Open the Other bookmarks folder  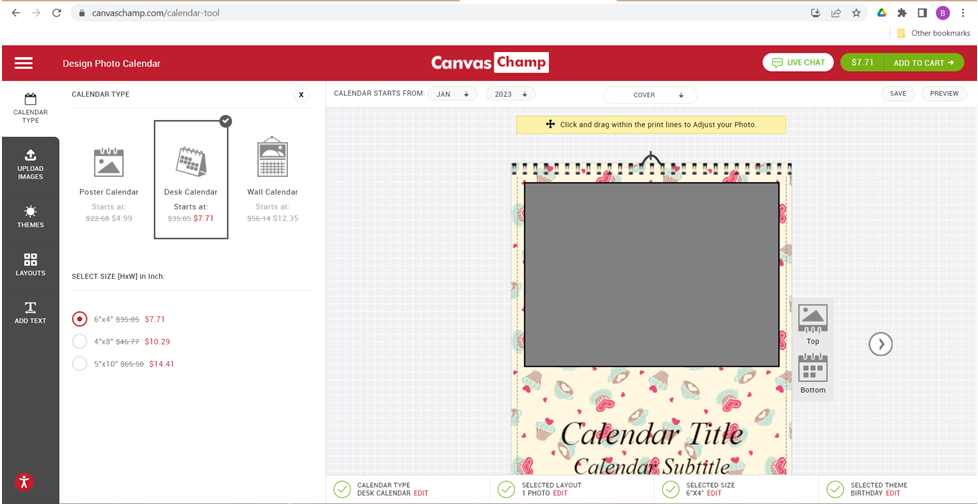(x=933, y=33)
